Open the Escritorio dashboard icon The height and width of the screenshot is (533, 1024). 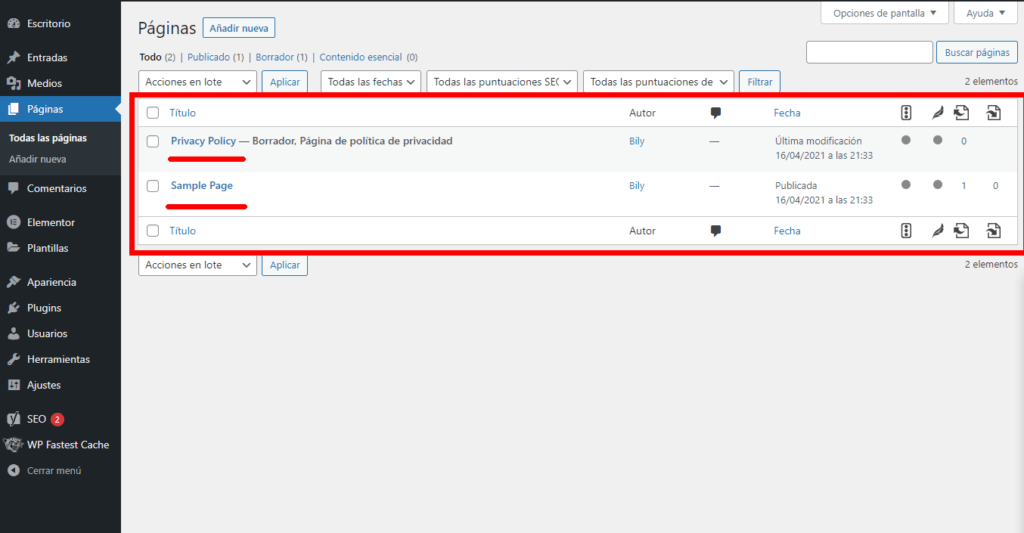[x=14, y=24]
